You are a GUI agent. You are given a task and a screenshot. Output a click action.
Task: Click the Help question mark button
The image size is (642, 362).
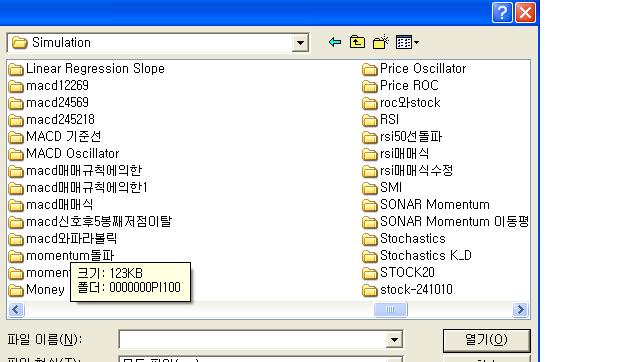[502, 12]
